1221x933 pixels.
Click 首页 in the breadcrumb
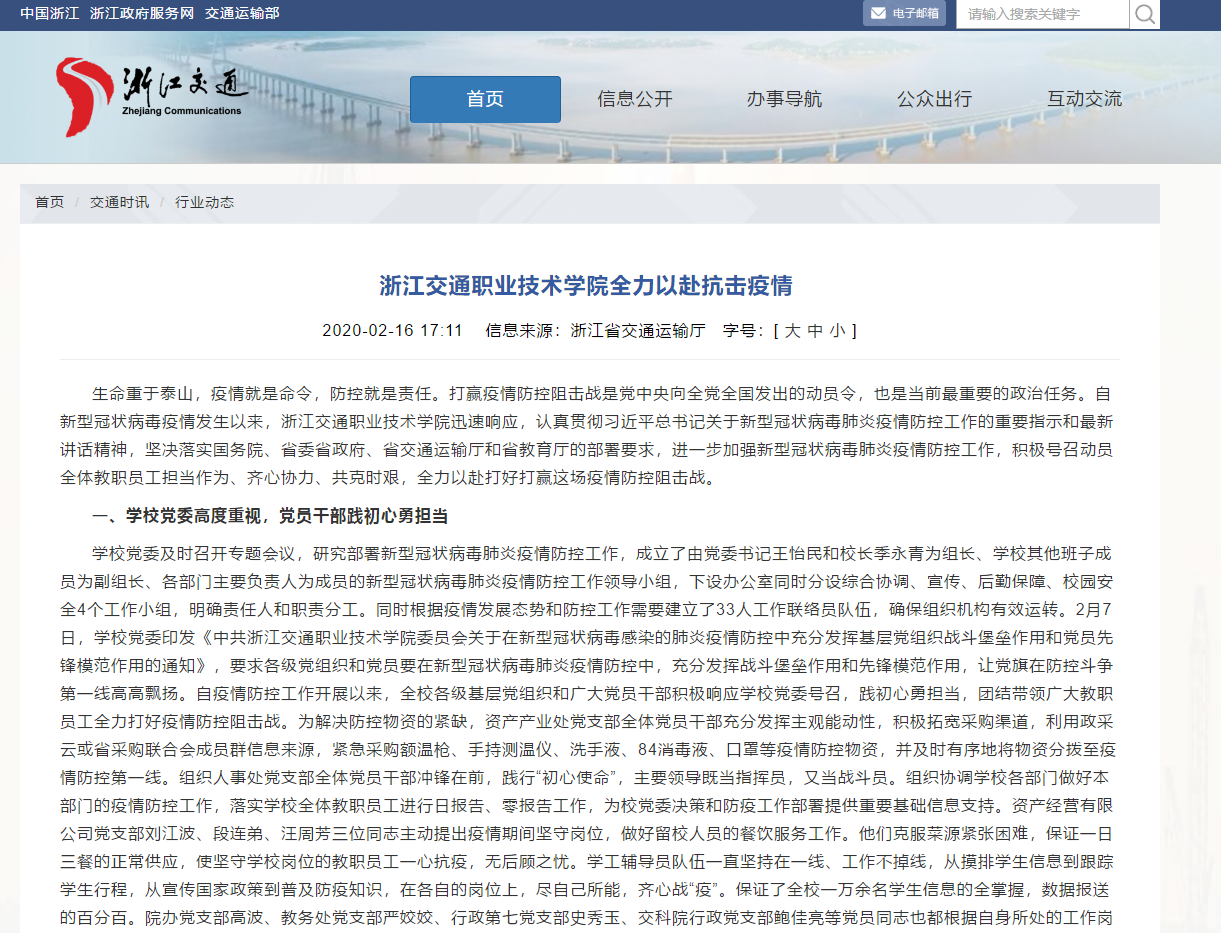point(49,202)
